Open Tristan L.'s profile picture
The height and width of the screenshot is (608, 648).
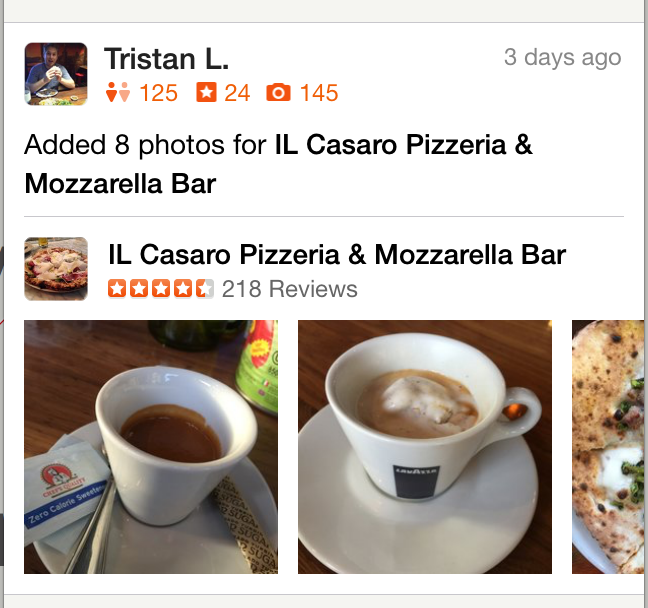tap(56, 74)
